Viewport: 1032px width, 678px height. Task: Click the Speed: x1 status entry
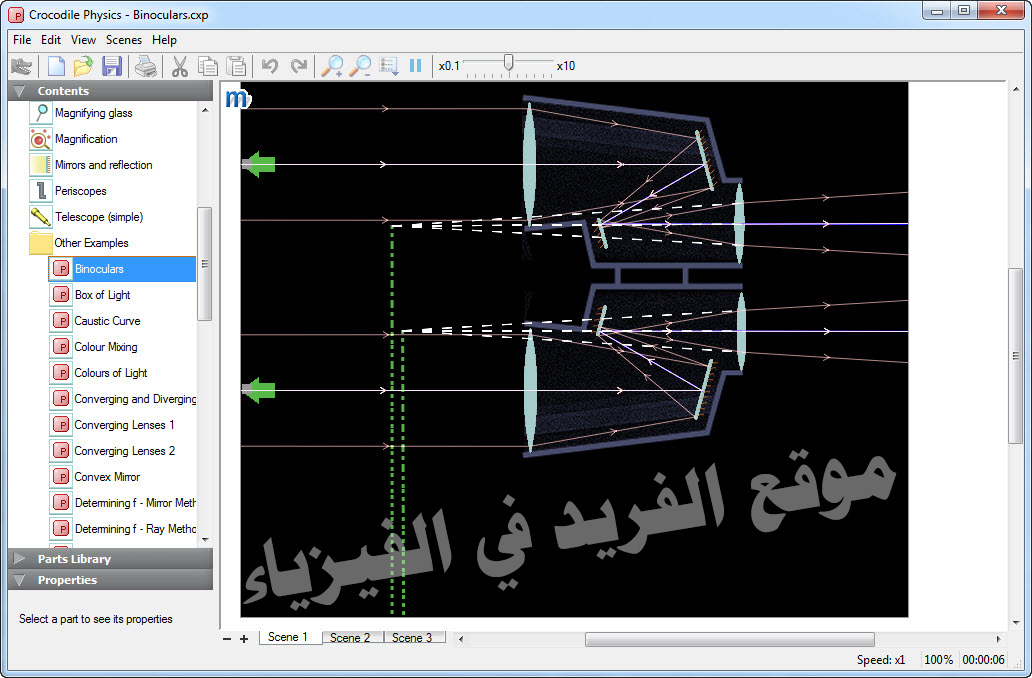tap(881, 660)
